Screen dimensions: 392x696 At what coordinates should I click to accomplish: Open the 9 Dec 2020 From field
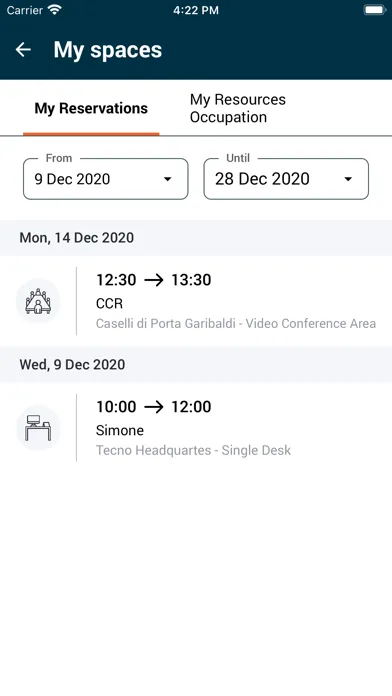click(106, 179)
